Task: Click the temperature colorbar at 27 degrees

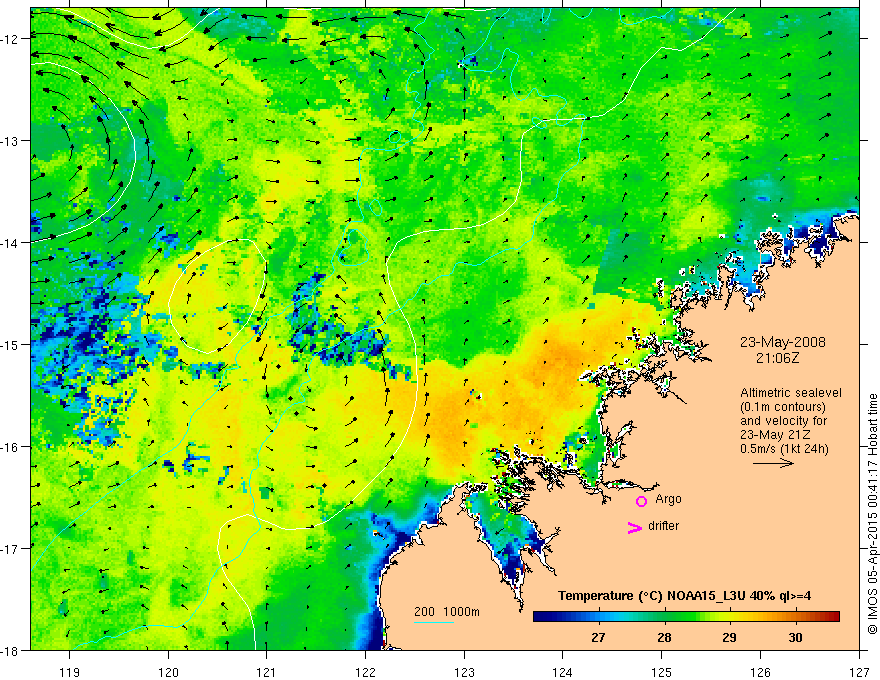Action: pyautogui.click(x=599, y=617)
